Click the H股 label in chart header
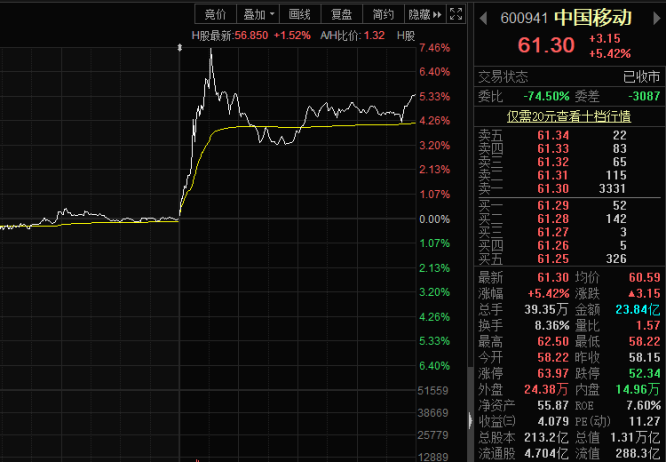The image size is (667, 463). point(405,36)
